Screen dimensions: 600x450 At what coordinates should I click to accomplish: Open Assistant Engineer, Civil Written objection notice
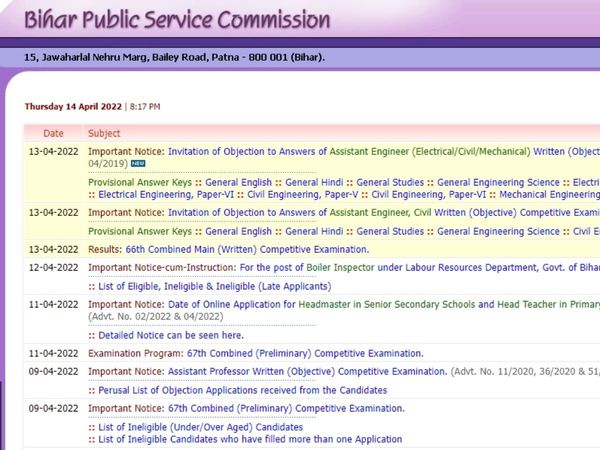(384, 213)
